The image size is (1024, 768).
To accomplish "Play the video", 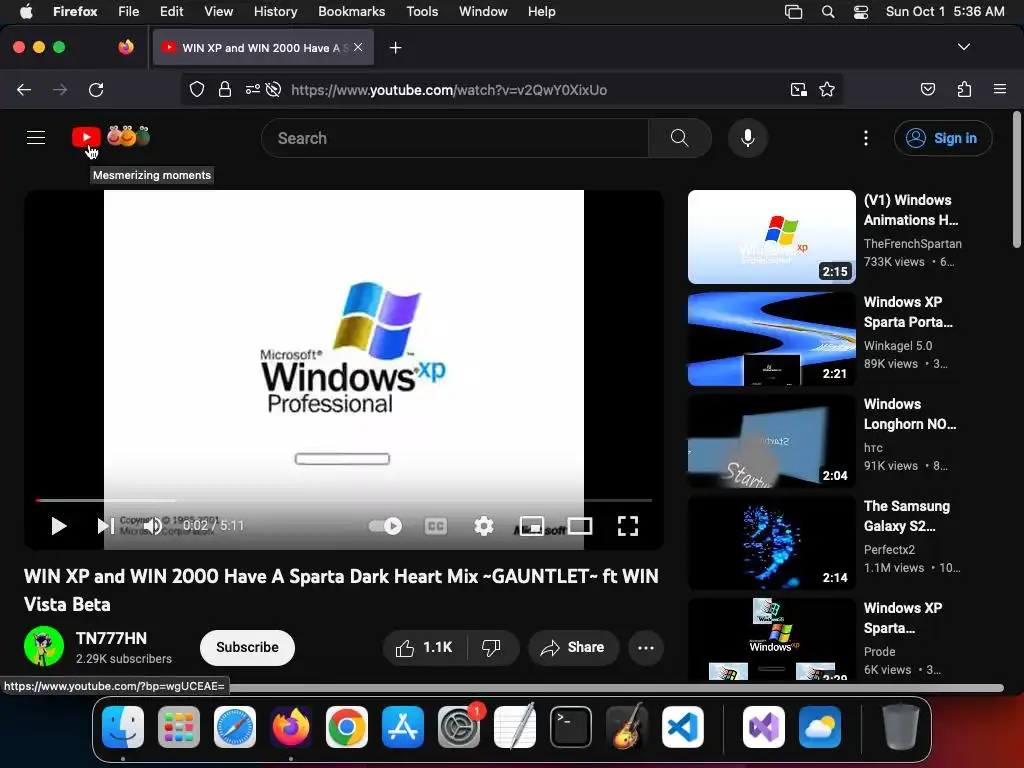I will pyautogui.click(x=59, y=526).
